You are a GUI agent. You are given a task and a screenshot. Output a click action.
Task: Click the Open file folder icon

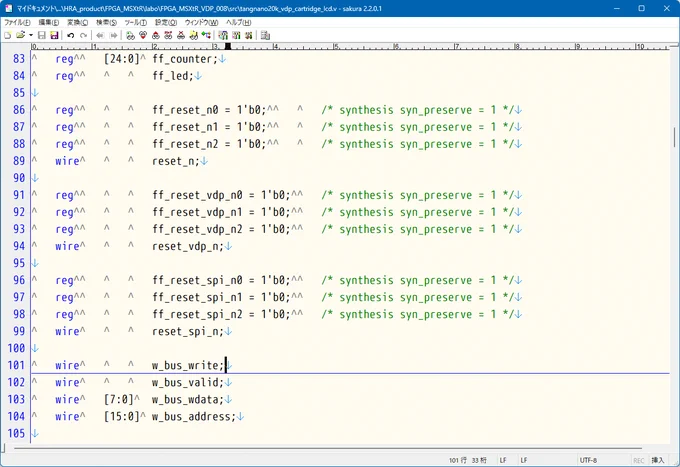(x=20, y=36)
